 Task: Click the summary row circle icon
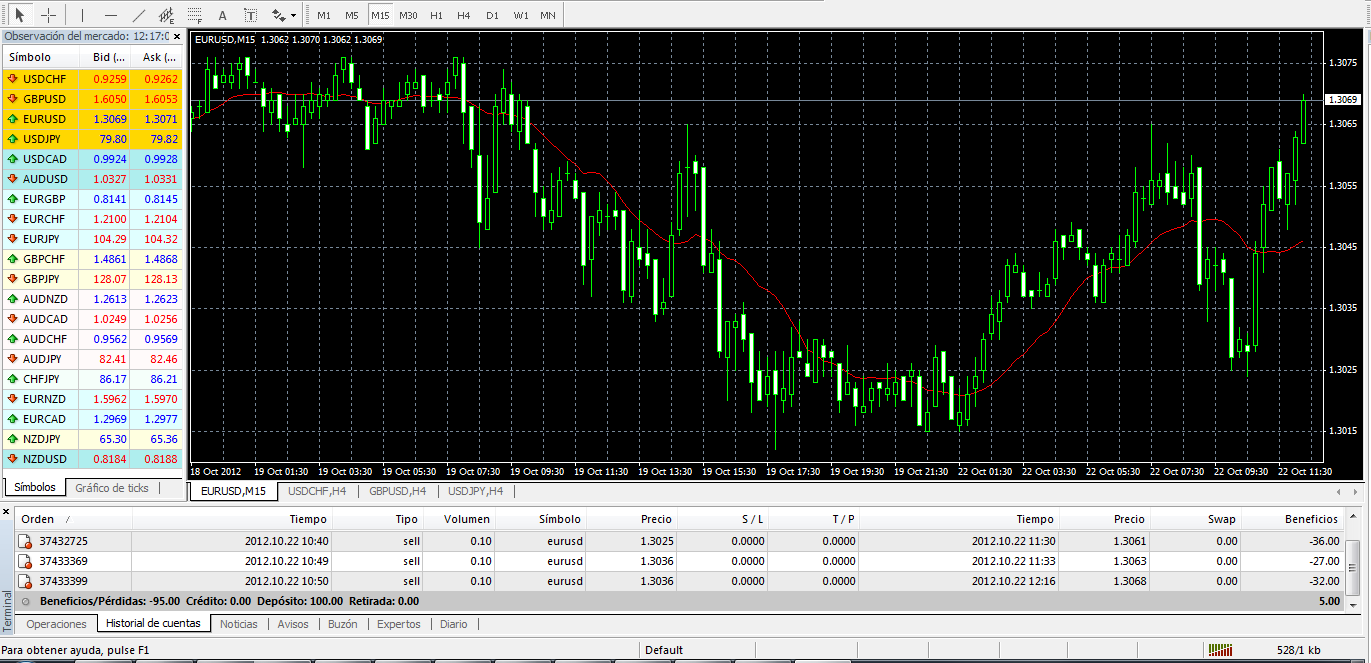[x=26, y=601]
